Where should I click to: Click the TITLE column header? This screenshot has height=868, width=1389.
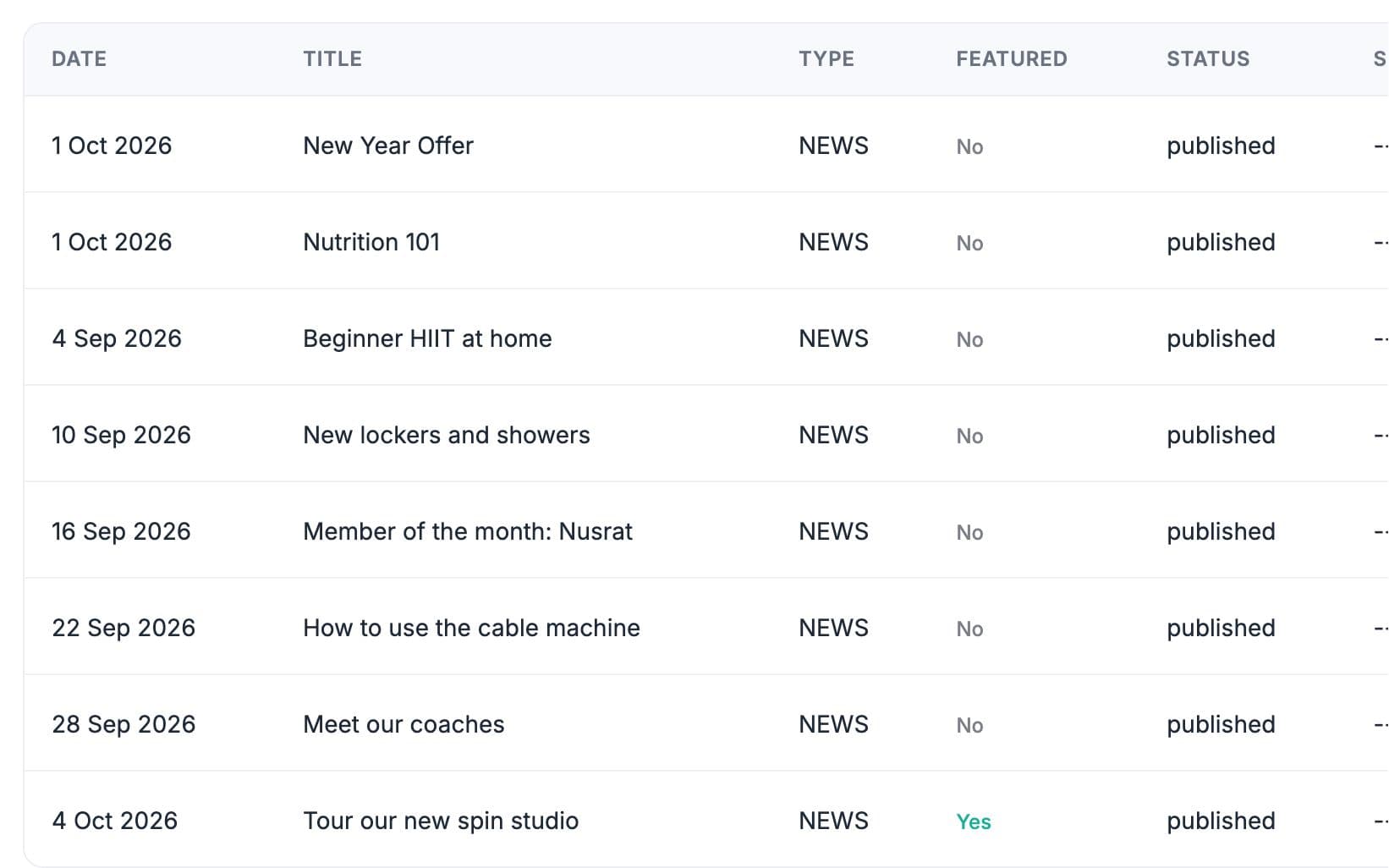tap(332, 58)
